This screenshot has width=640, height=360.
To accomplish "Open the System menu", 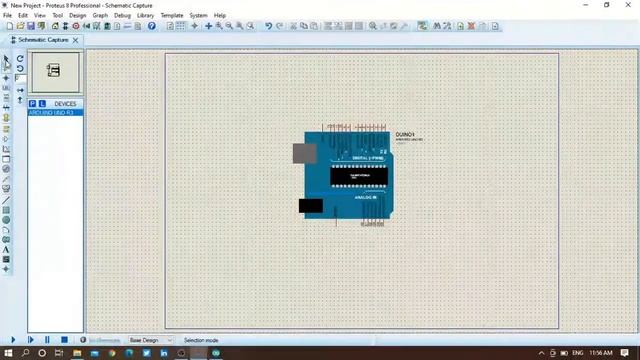I will pos(198,16).
